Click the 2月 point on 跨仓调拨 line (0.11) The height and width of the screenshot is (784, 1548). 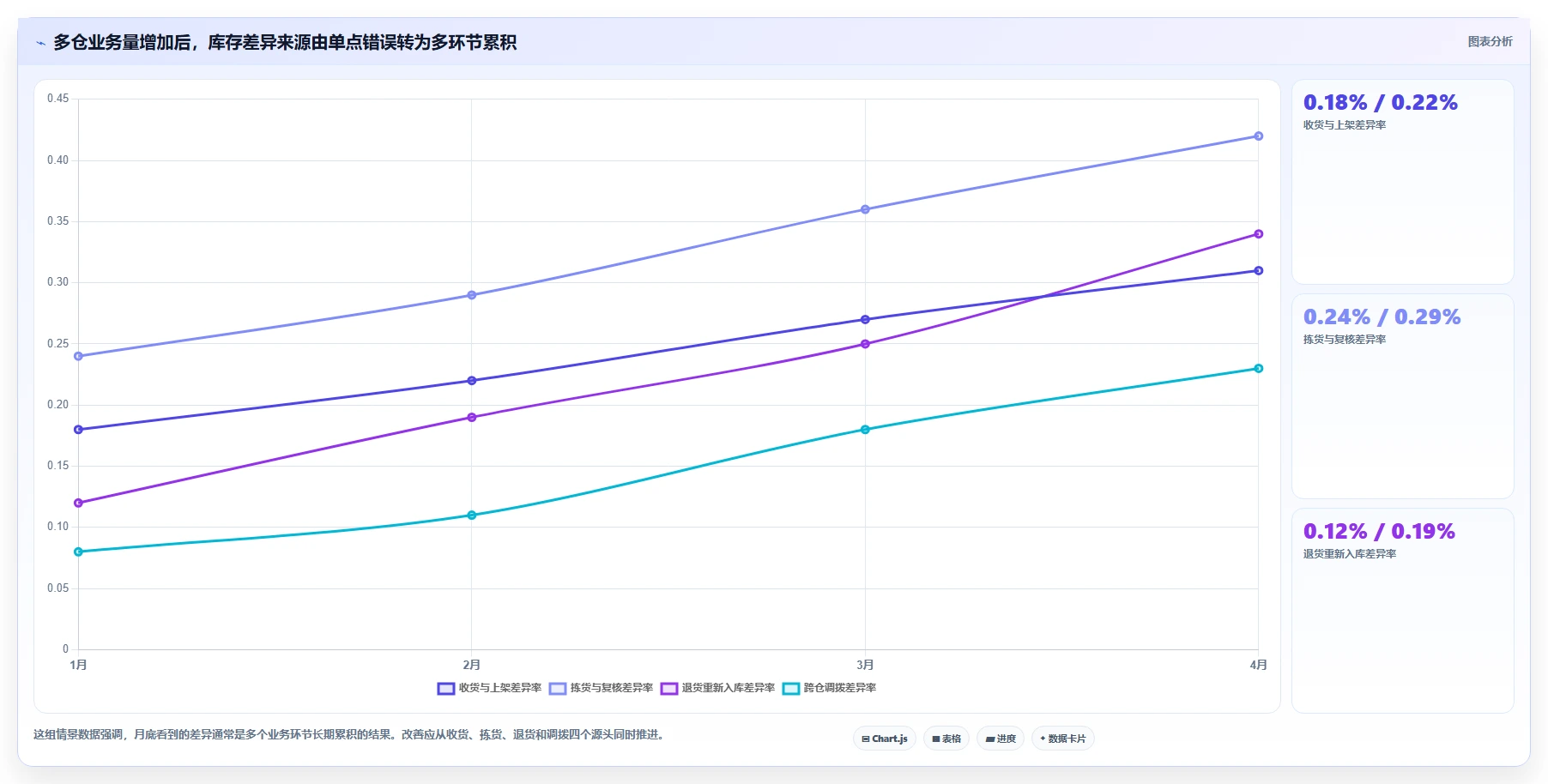pos(472,516)
